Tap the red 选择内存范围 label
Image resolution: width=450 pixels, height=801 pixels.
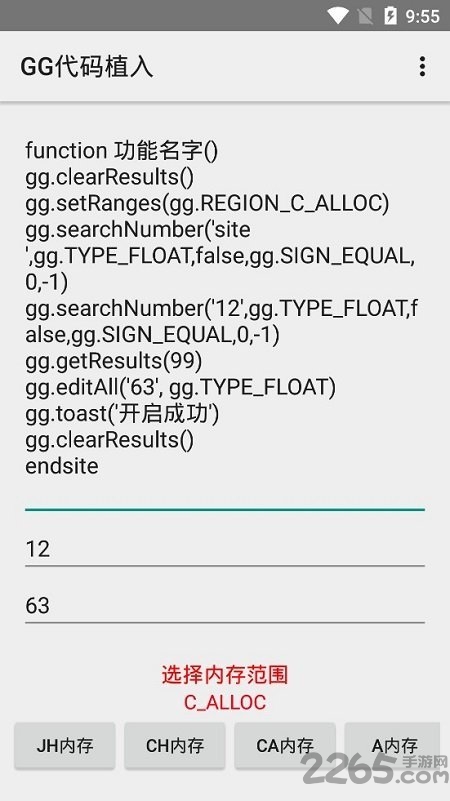(225, 675)
